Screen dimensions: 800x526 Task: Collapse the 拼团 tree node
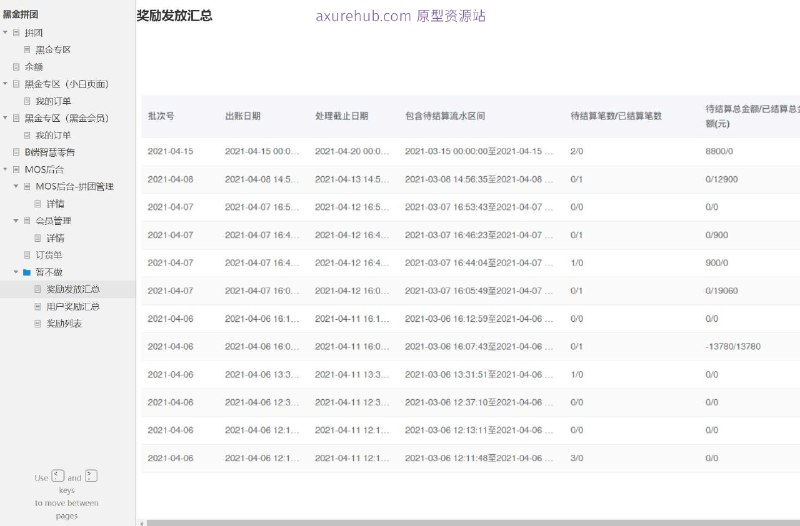5,33
